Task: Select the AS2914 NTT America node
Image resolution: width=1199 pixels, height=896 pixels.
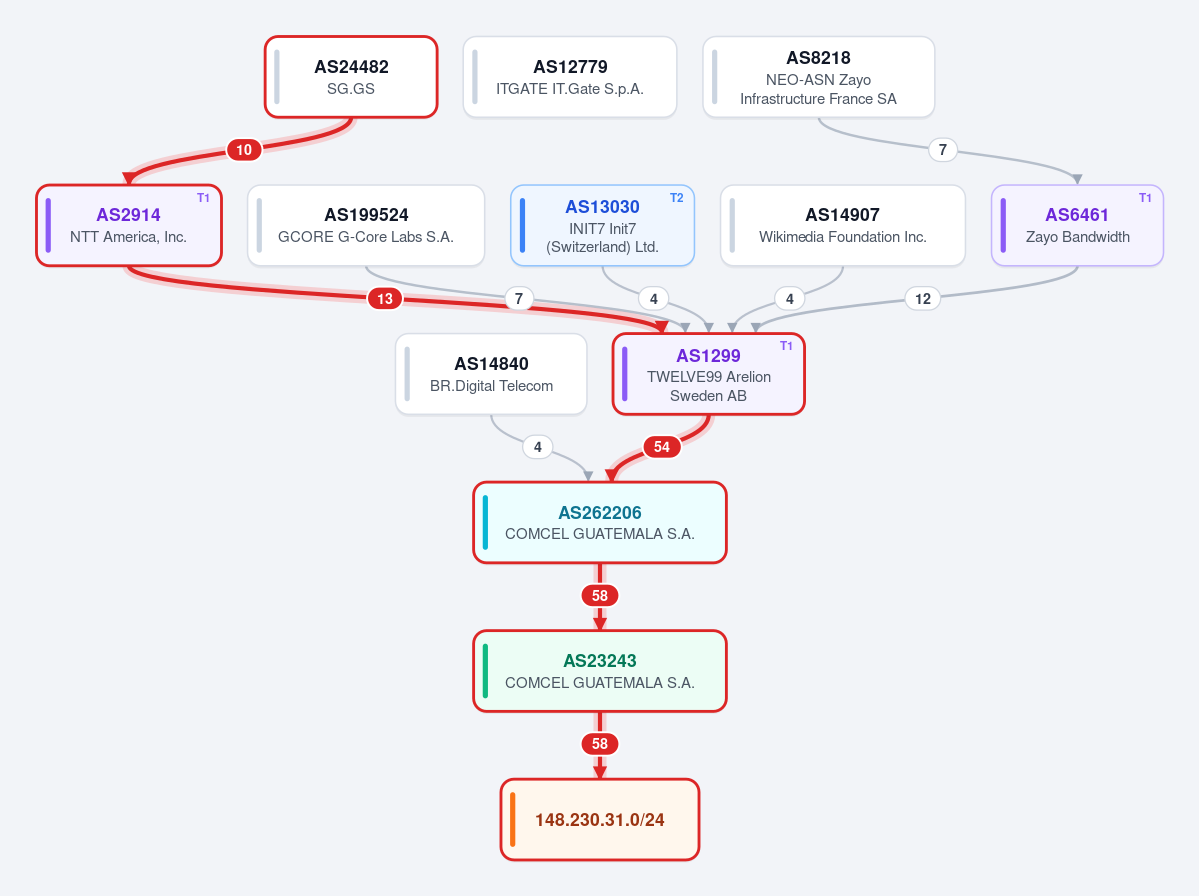Action: point(128,226)
